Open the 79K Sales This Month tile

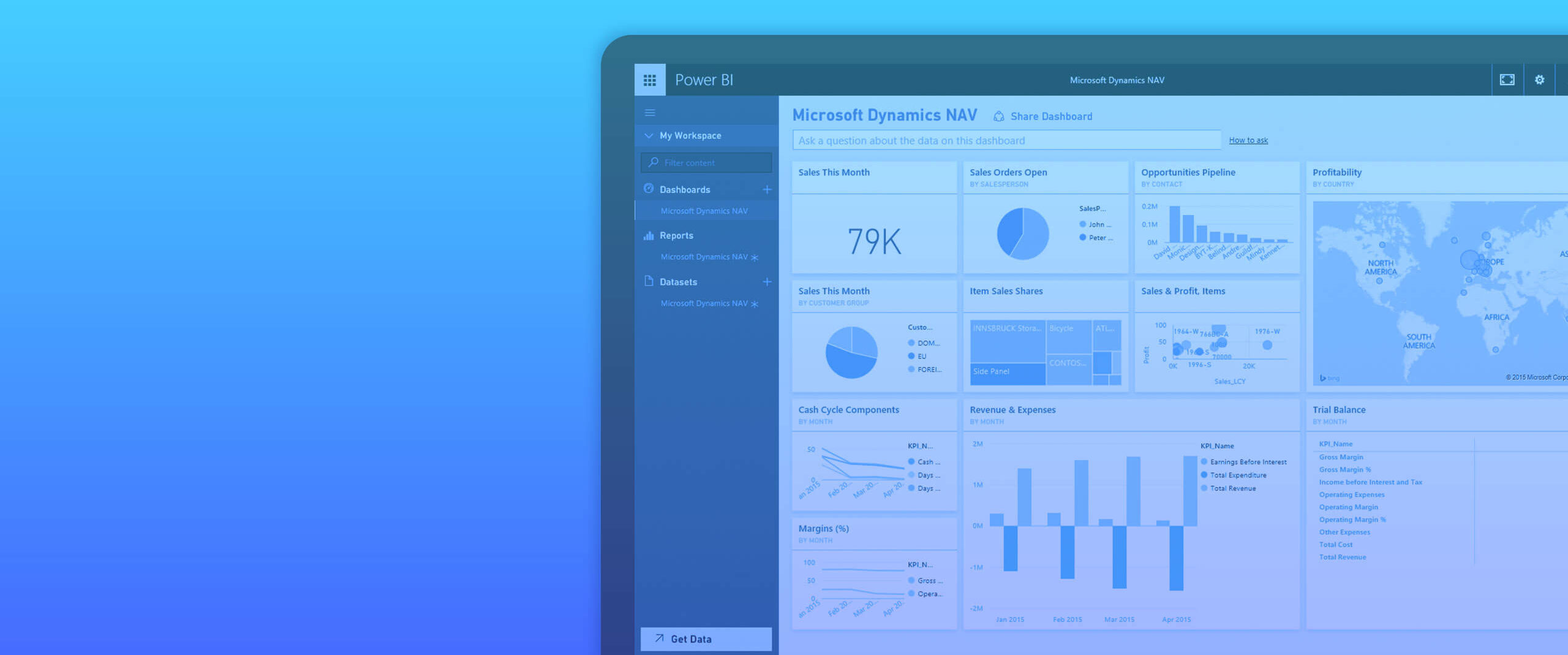(x=874, y=218)
